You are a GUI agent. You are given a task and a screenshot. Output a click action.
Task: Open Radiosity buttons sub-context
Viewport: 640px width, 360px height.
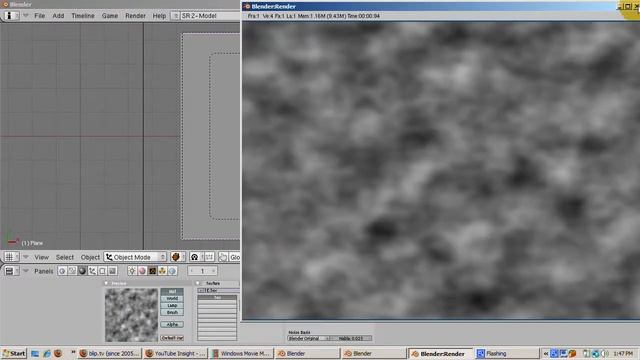[x=162, y=271]
